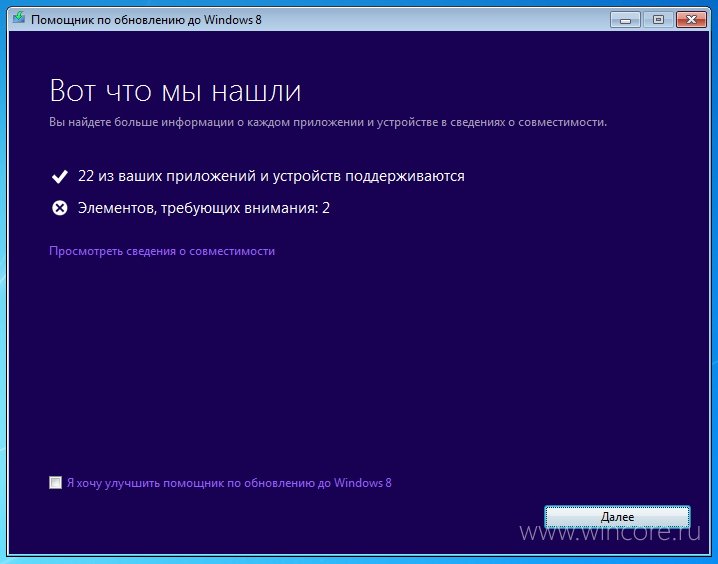The width and height of the screenshot is (718, 564).
Task: Maximize the Upgrade Assistant window
Action: [x=658, y=20]
